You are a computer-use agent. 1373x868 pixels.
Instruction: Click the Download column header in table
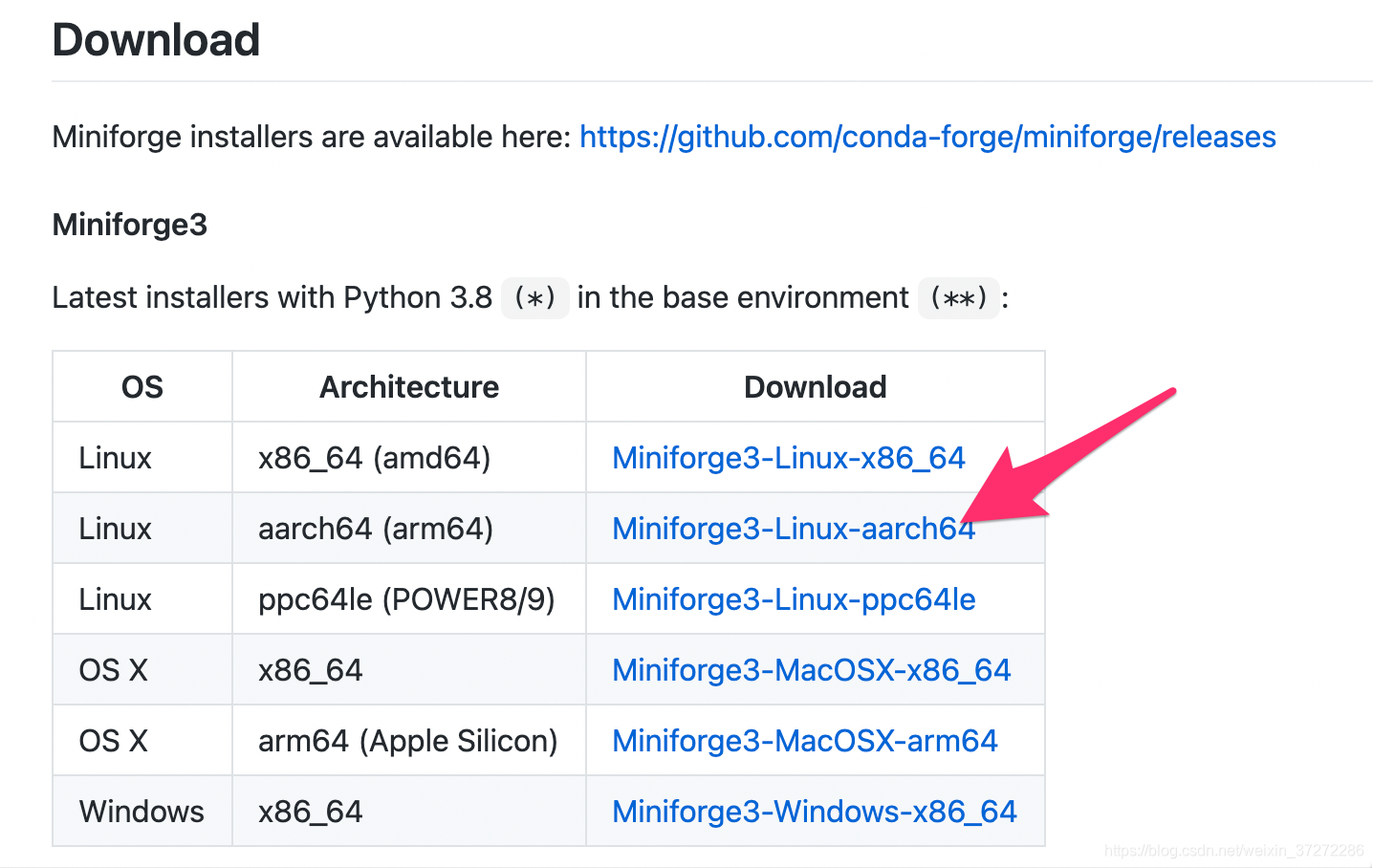click(816, 387)
